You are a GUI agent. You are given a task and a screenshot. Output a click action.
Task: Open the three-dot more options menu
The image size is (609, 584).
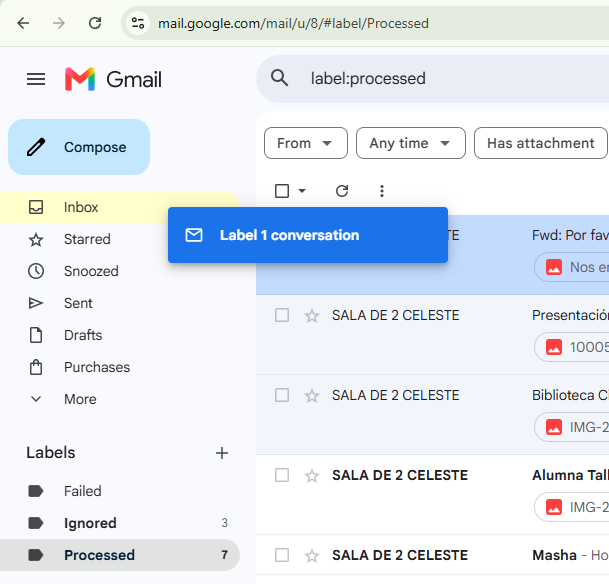pyautogui.click(x=382, y=191)
